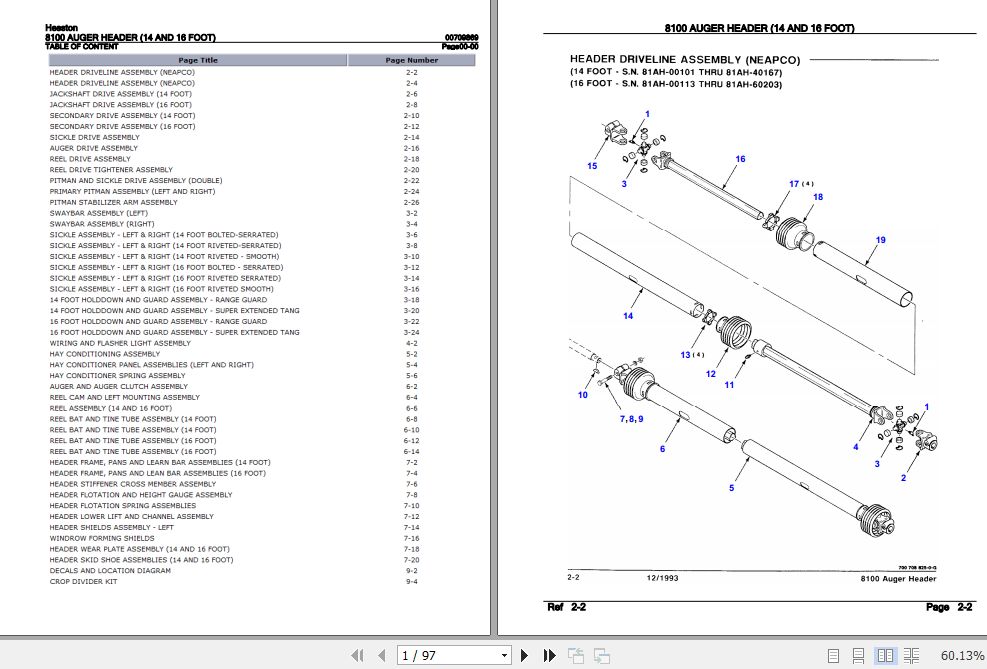Open HEADER DRIVELINE ASSEMBLY (NEAPCO) entry
Image resolution: width=987 pixels, height=669 pixels.
[x=122, y=72]
